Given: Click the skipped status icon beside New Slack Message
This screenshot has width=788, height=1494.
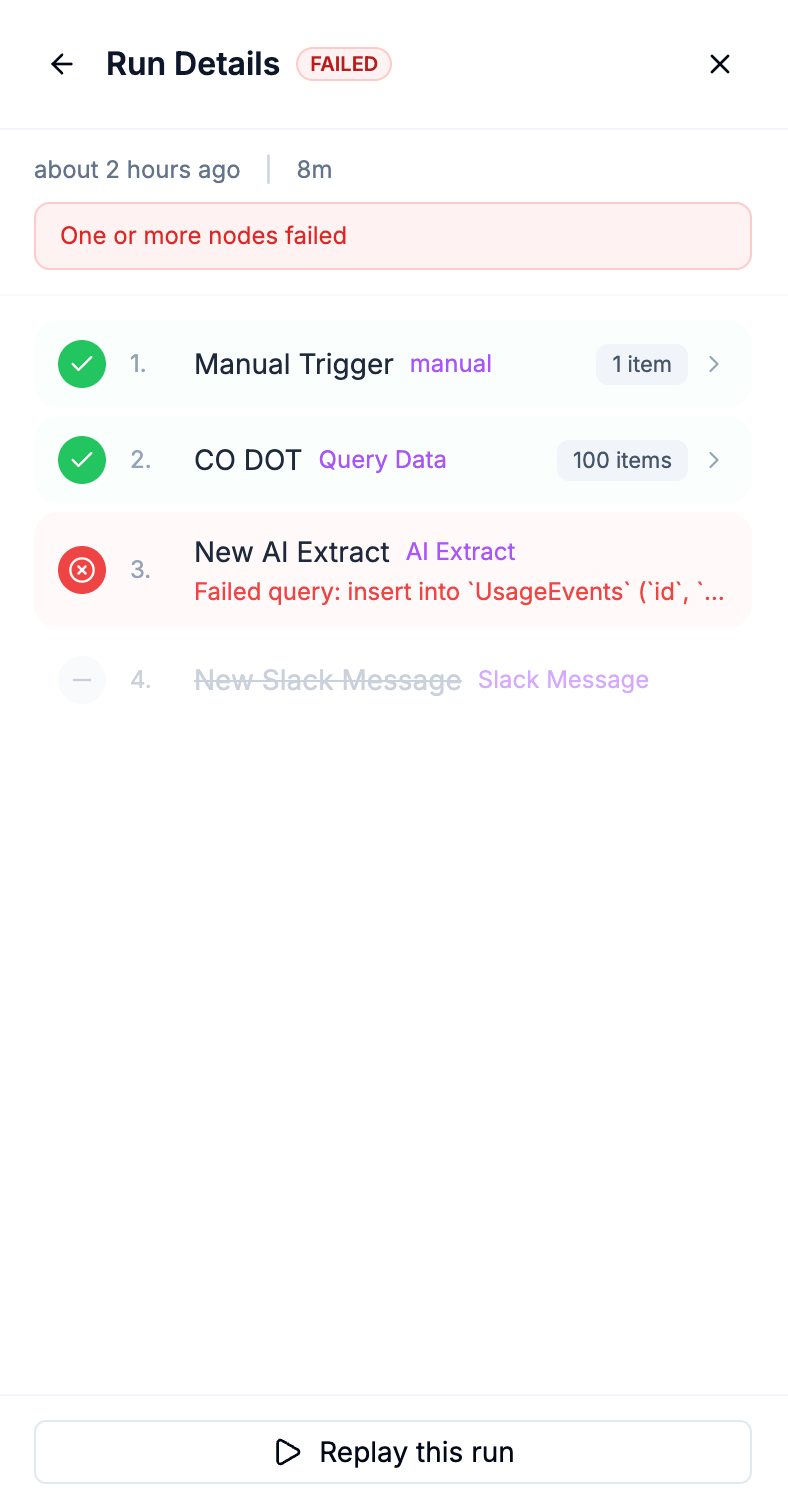Looking at the screenshot, I should (81, 680).
